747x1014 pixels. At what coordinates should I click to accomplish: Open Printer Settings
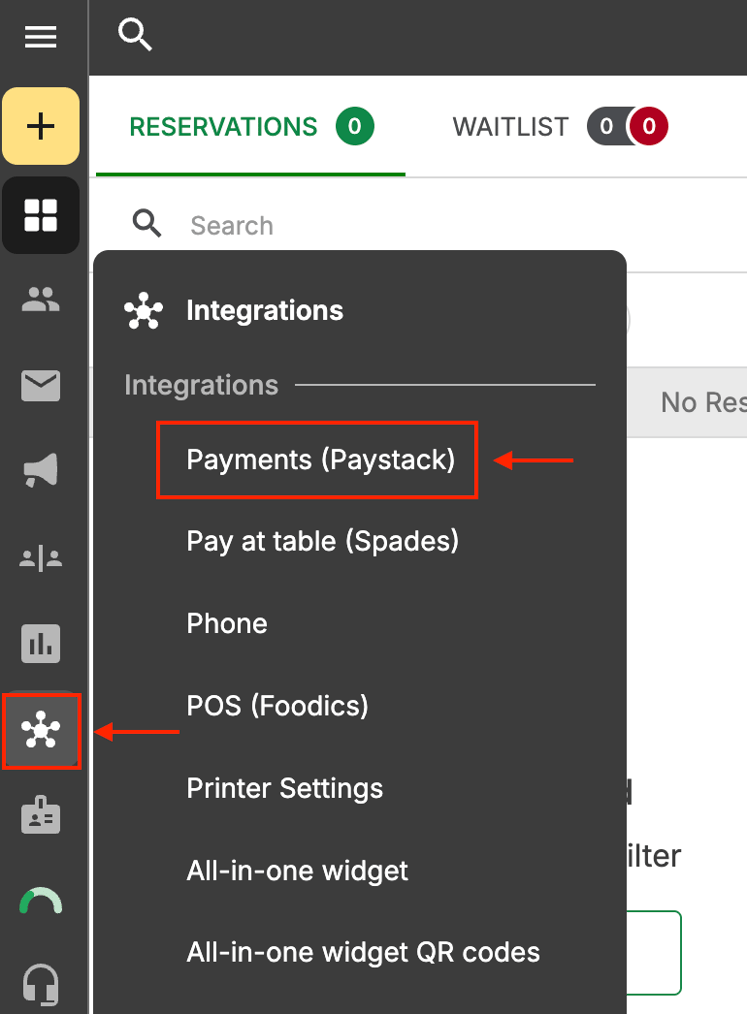pyautogui.click(x=285, y=788)
